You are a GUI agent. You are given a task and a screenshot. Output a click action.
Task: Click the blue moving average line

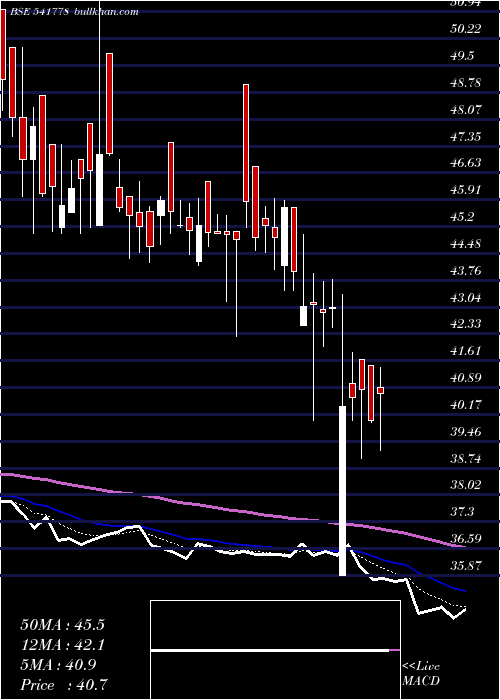coord(232,544)
